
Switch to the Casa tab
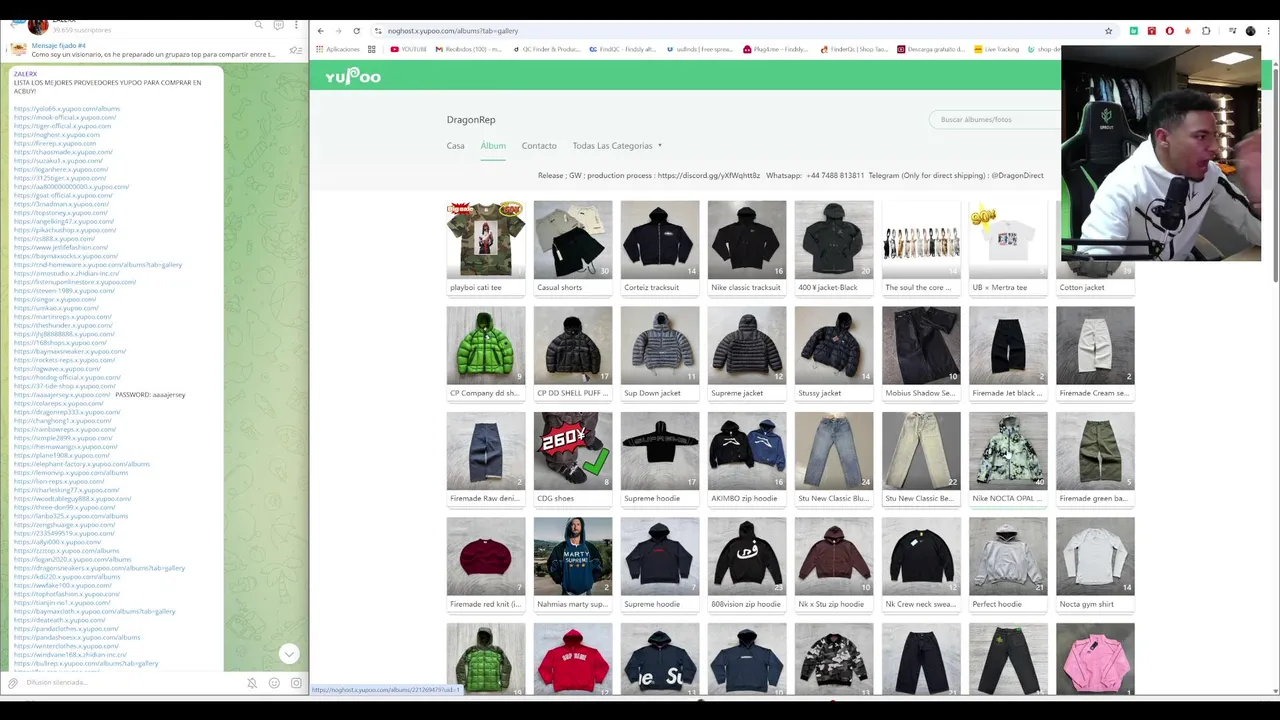(455, 146)
